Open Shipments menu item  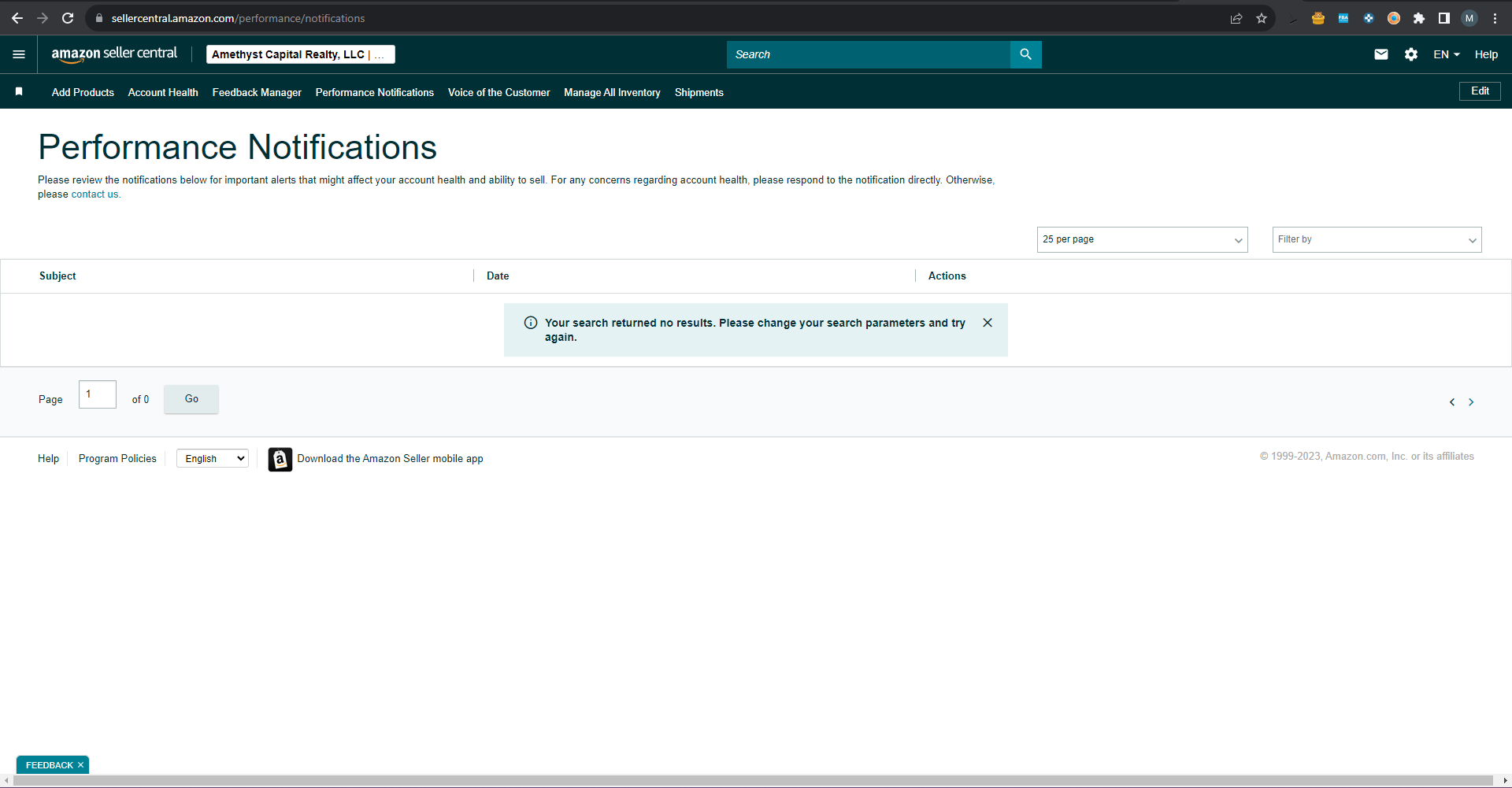click(x=699, y=92)
